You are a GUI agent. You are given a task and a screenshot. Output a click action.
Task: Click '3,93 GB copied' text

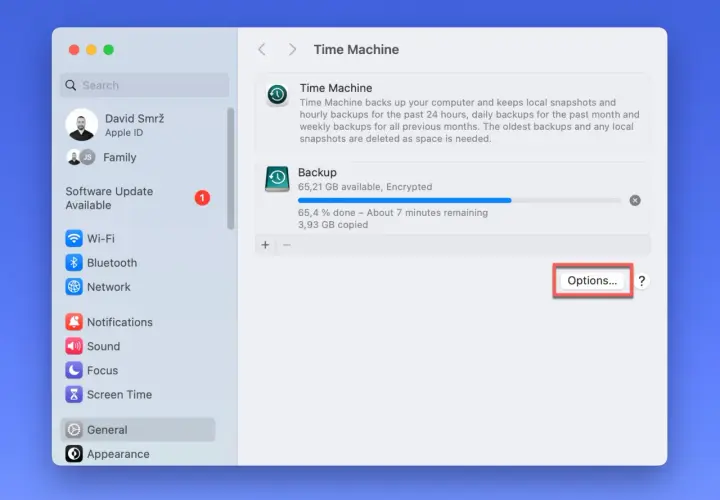[333, 225]
